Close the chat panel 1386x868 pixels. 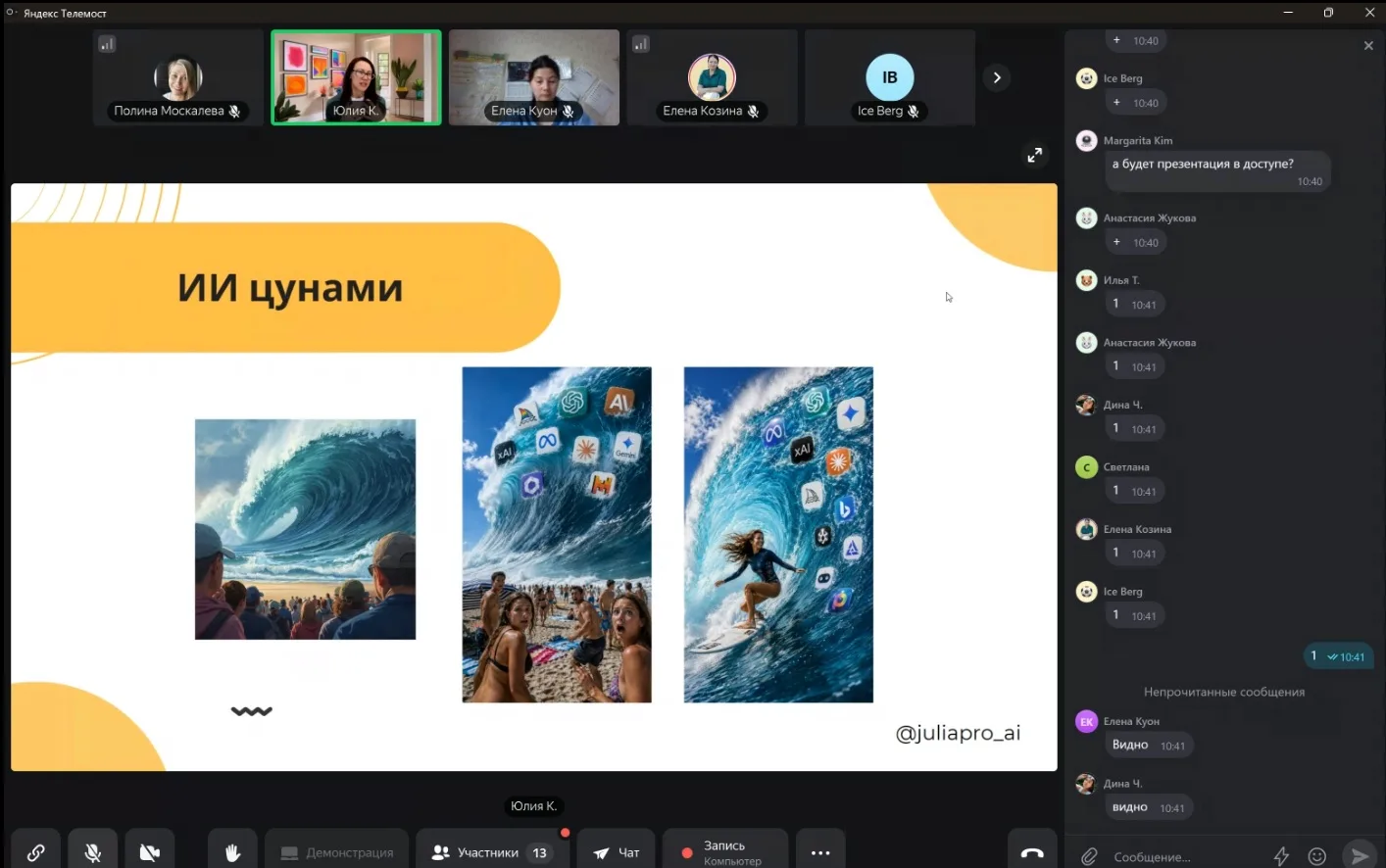coord(1368,45)
